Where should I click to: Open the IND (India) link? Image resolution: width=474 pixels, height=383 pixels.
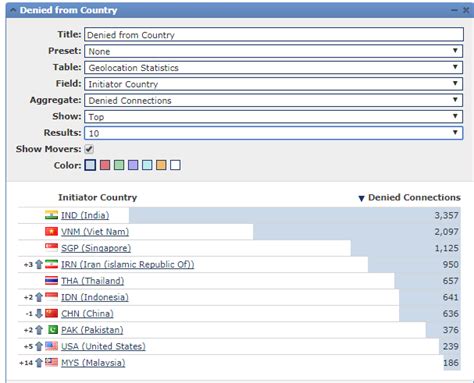pyautogui.click(x=85, y=215)
